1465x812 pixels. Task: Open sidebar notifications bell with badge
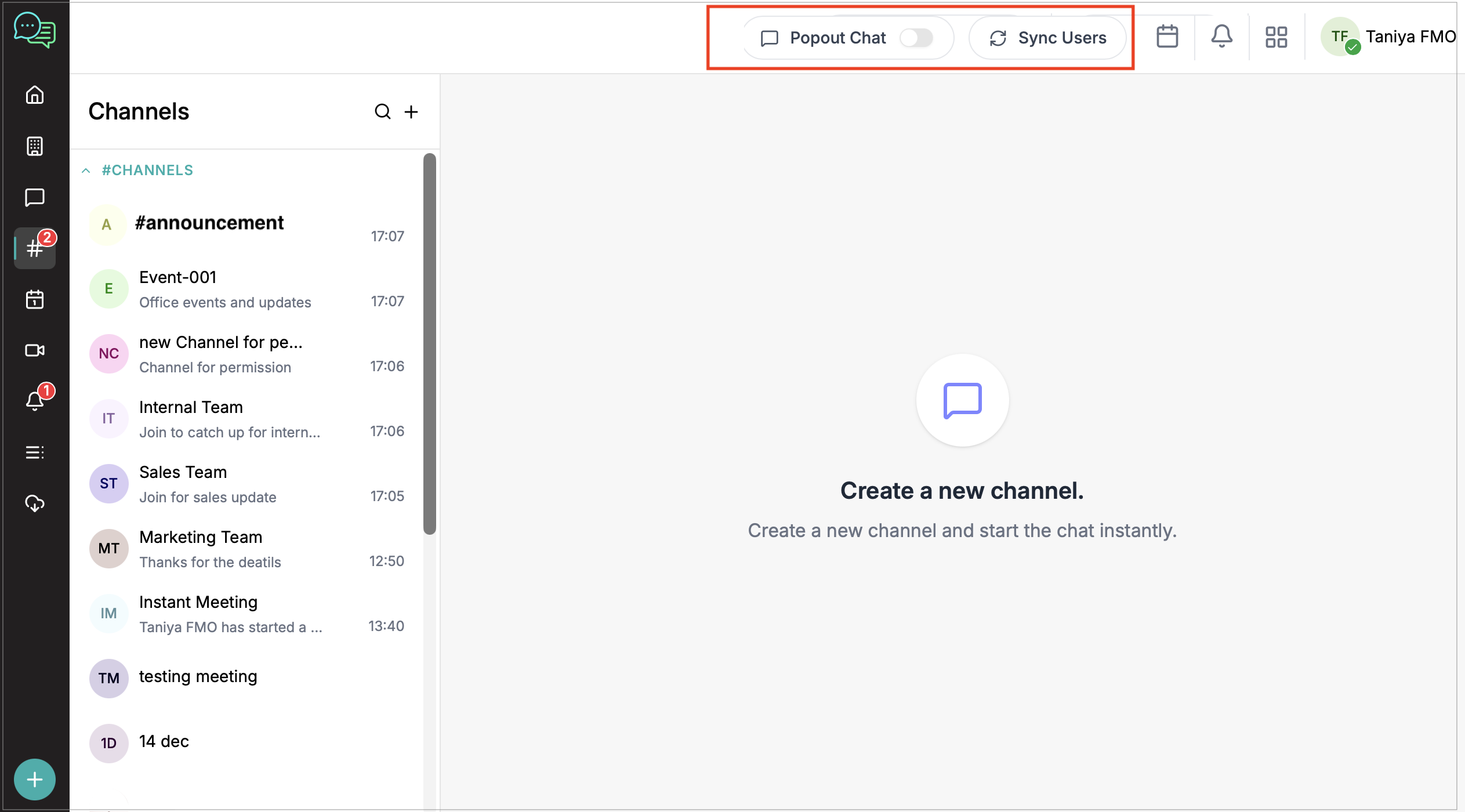pos(35,400)
